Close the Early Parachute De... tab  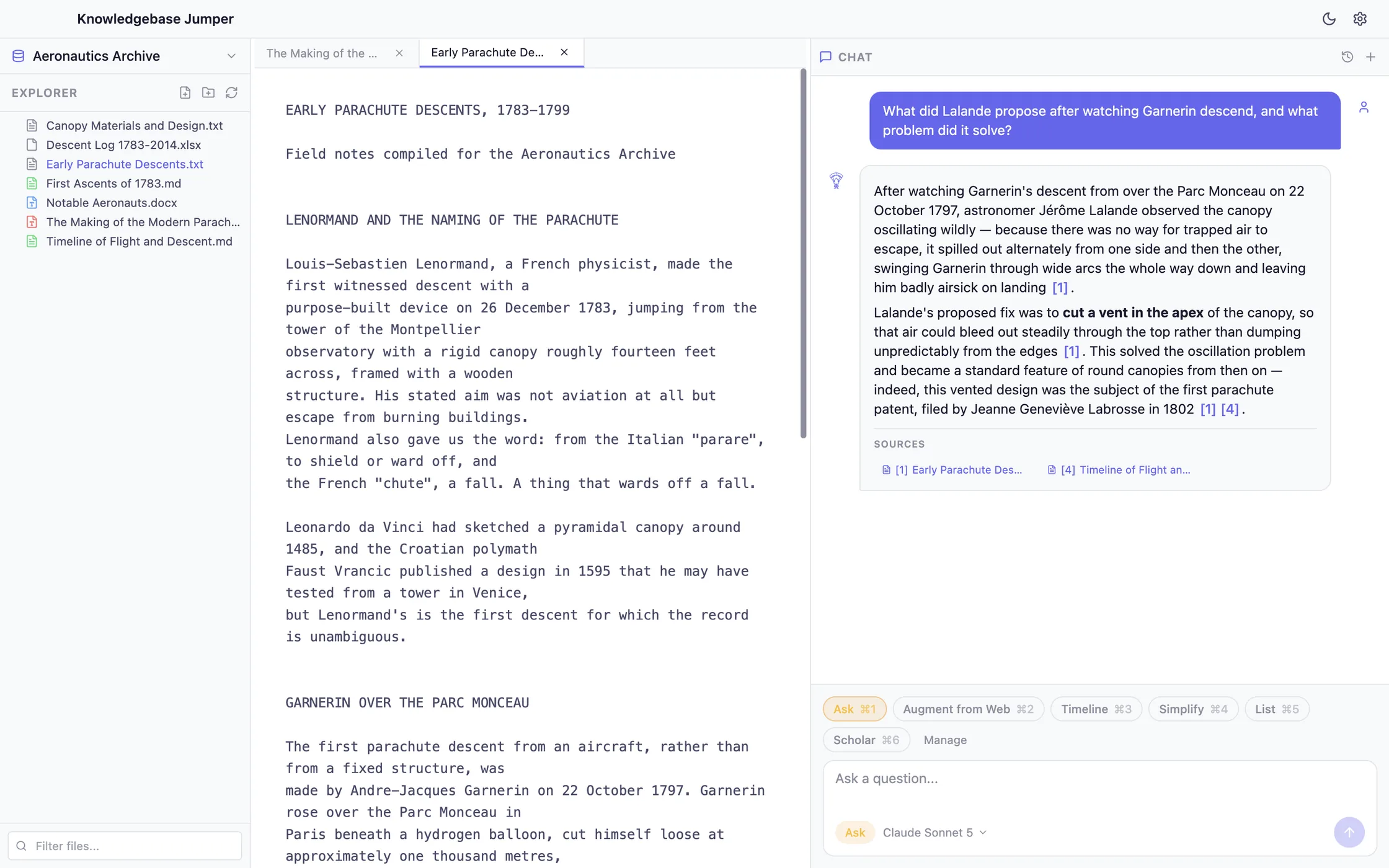pos(564,52)
